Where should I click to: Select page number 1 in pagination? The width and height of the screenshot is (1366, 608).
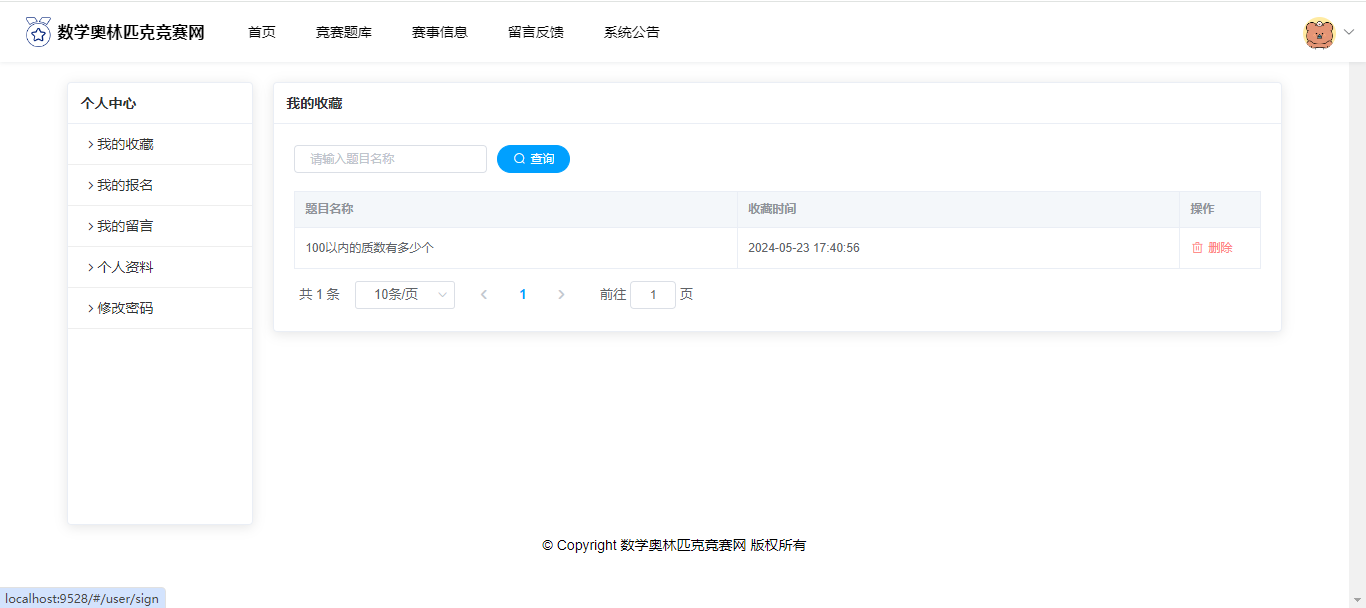[523, 295]
